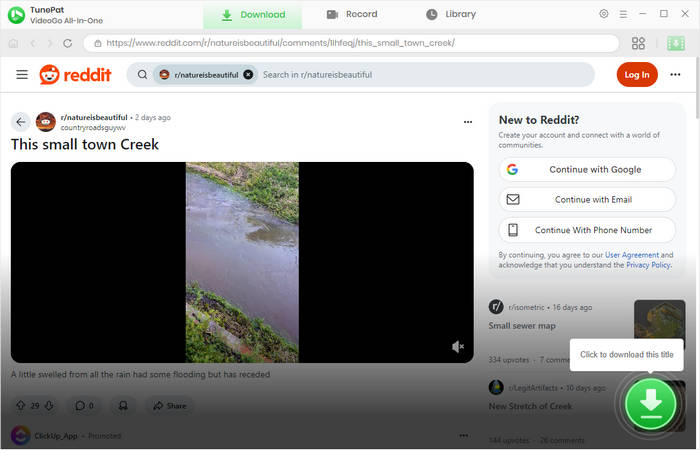Viewport: 700px width, 450px height.
Task: Open the r/natureisbeautiful community link
Action: tap(94, 117)
